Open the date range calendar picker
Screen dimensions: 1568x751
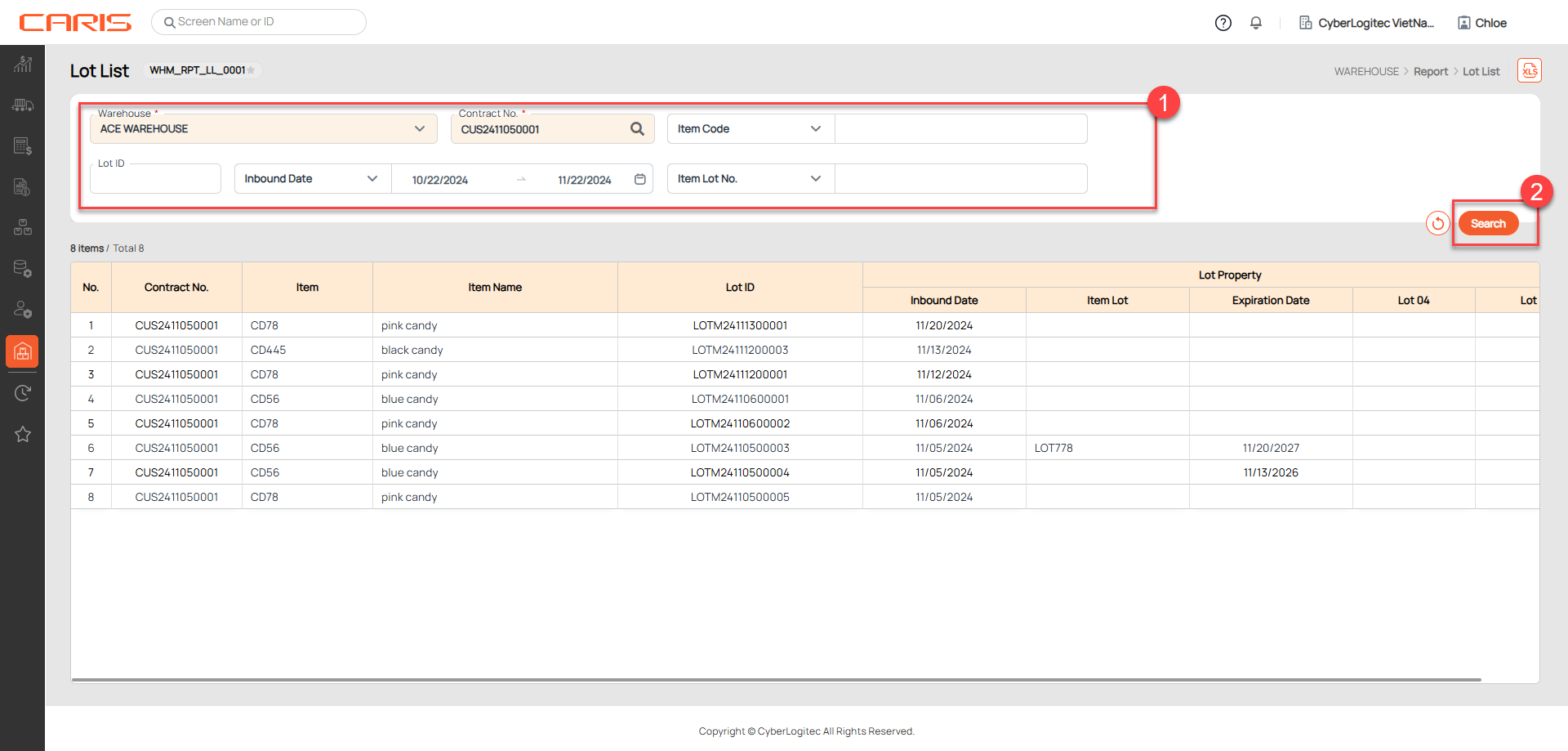click(640, 179)
